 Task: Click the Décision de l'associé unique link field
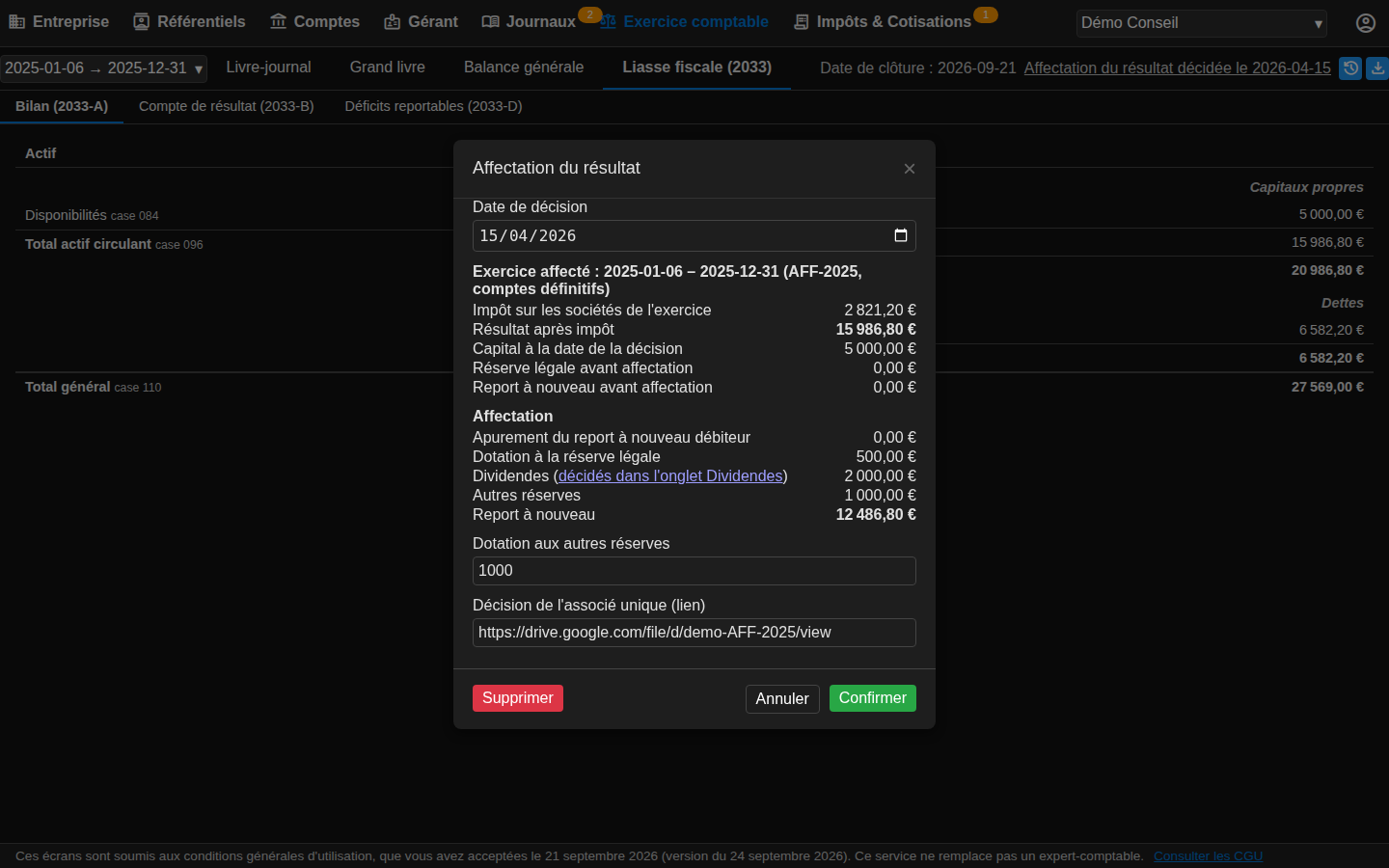(694, 633)
